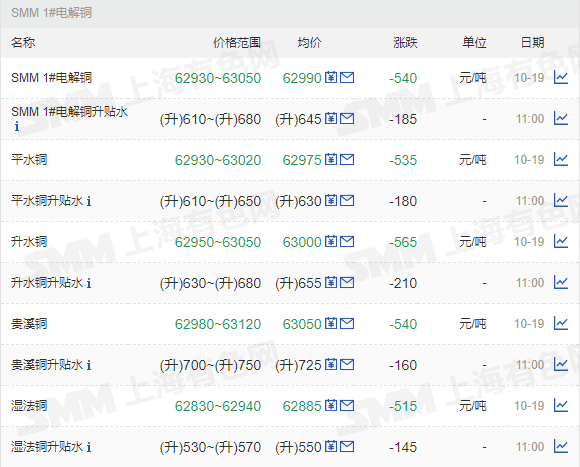Open envelope icon in 贵溪铜 row

347,324
